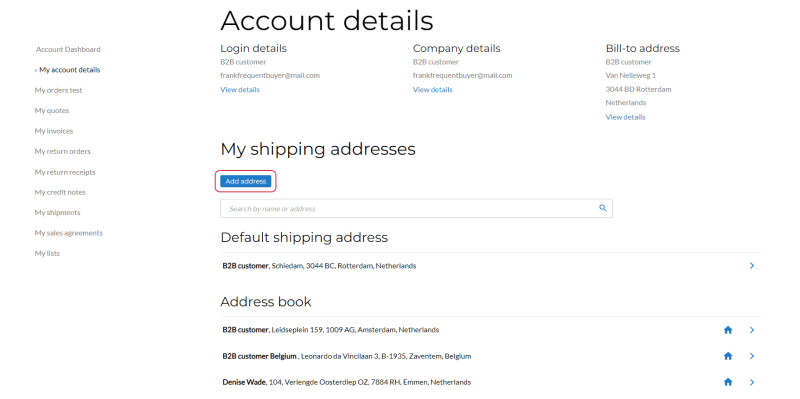
Task: Open My shipments in sidebar
Action: 57,213
